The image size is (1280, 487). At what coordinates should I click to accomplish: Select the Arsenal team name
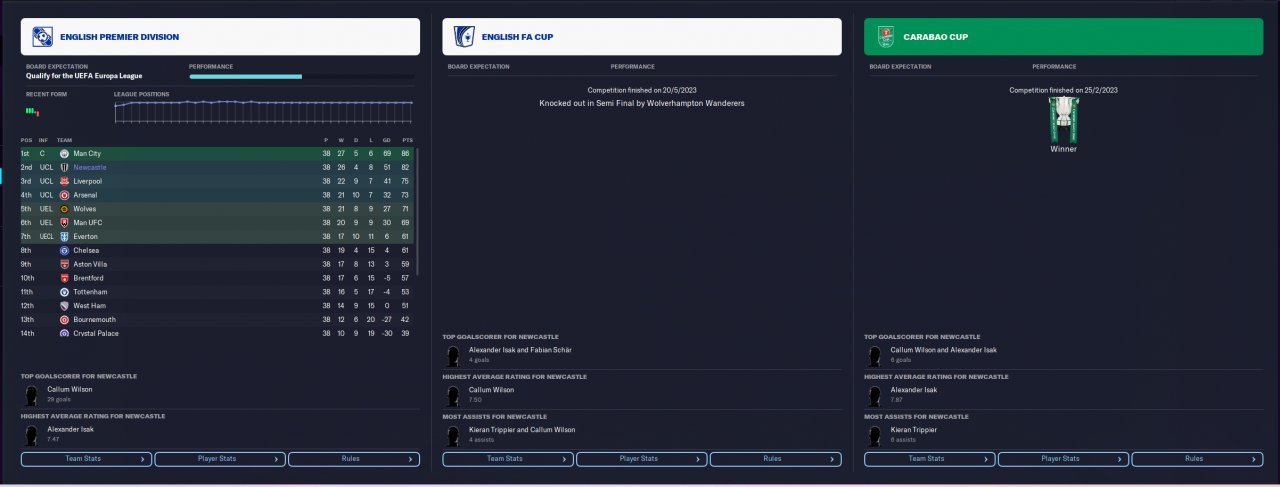point(86,196)
